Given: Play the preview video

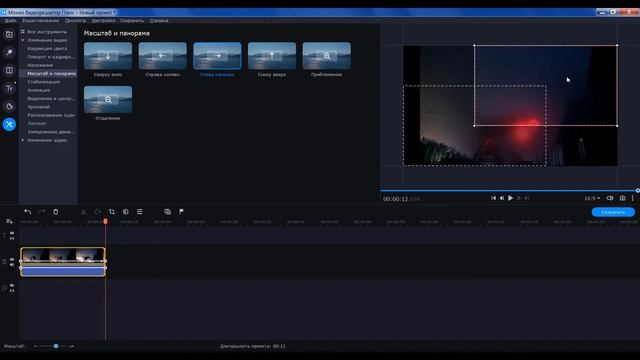Looking at the screenshot, I should pos(510,198).
